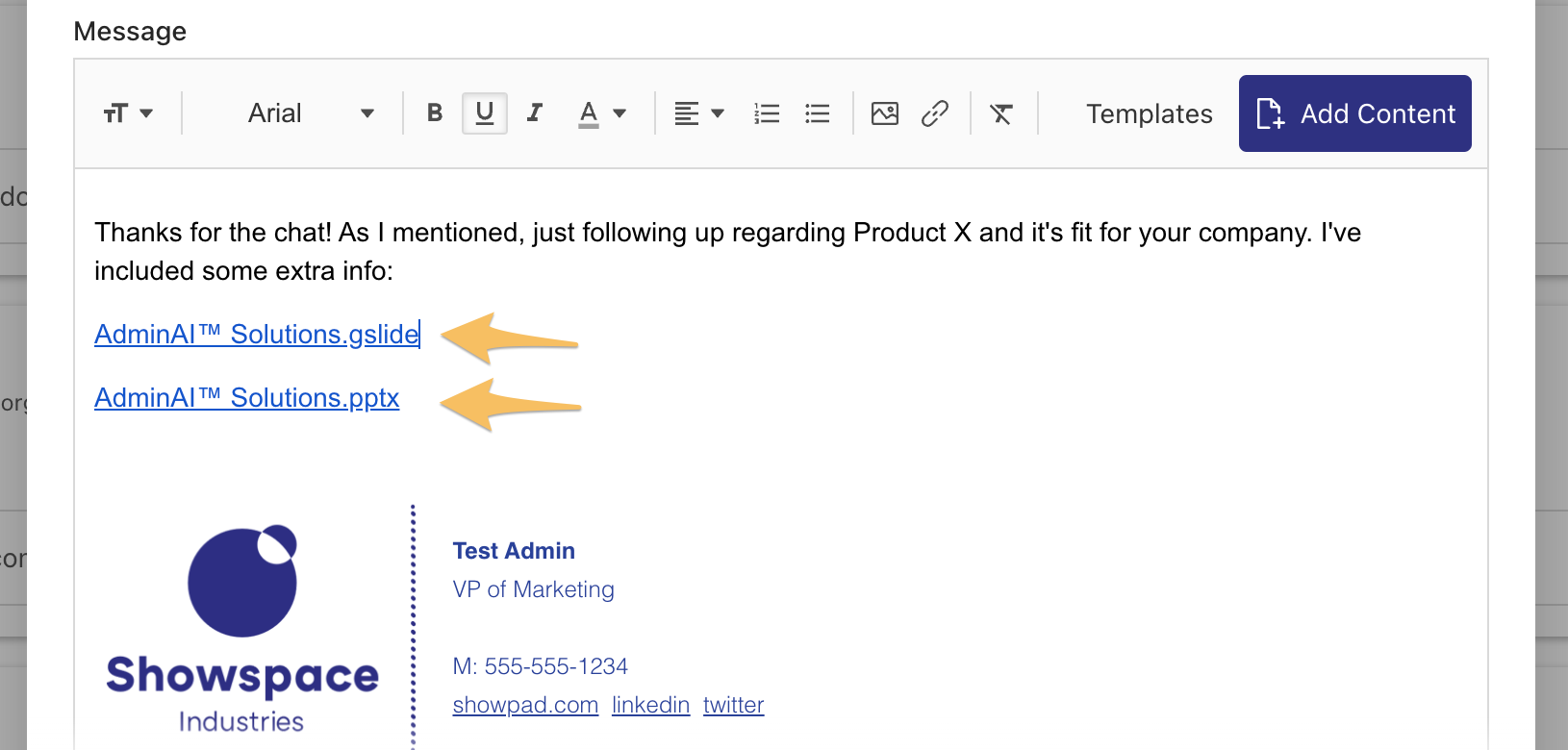Click the phone number M: 555-555-1234
Image resolution: width=1568 pixels, height=750 pixels.
click(540, 666)
